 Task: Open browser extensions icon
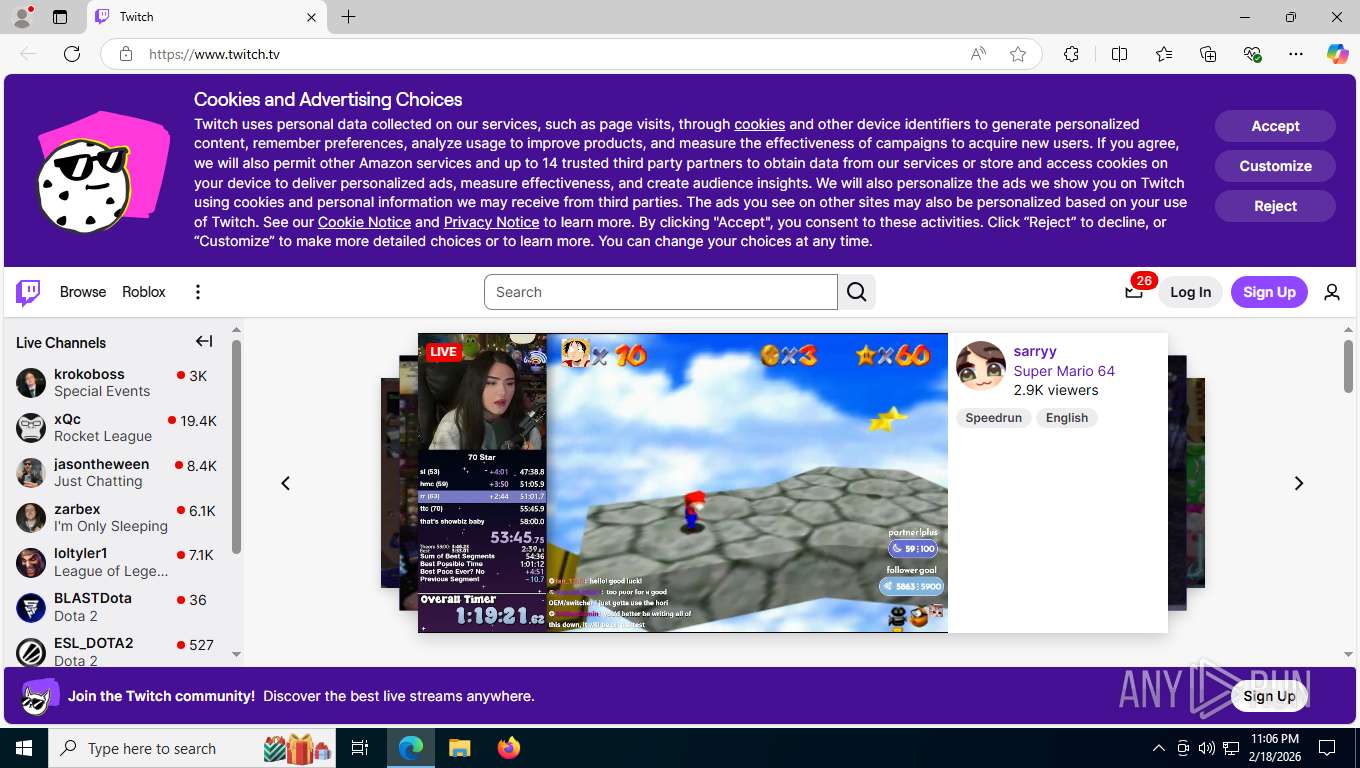(x=1071, y=54)
